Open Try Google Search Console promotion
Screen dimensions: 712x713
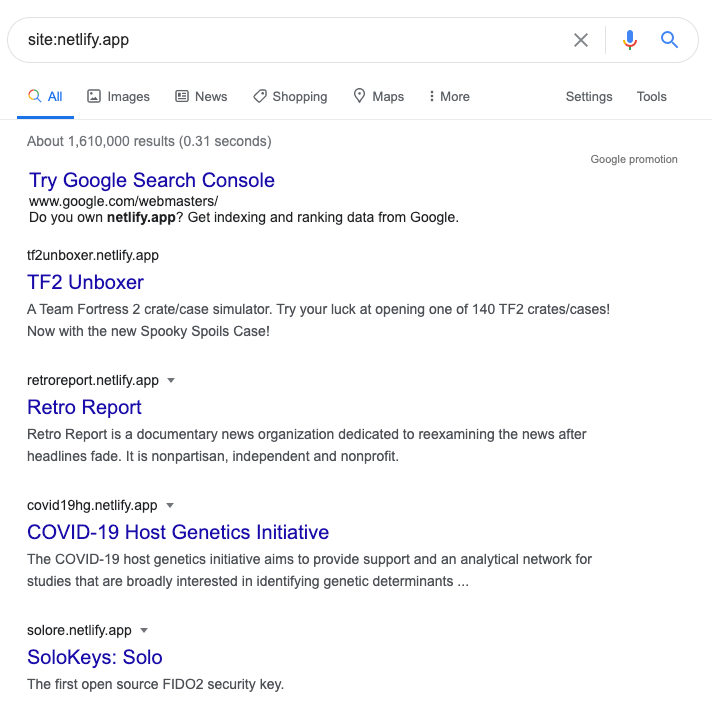pos(152,181)
